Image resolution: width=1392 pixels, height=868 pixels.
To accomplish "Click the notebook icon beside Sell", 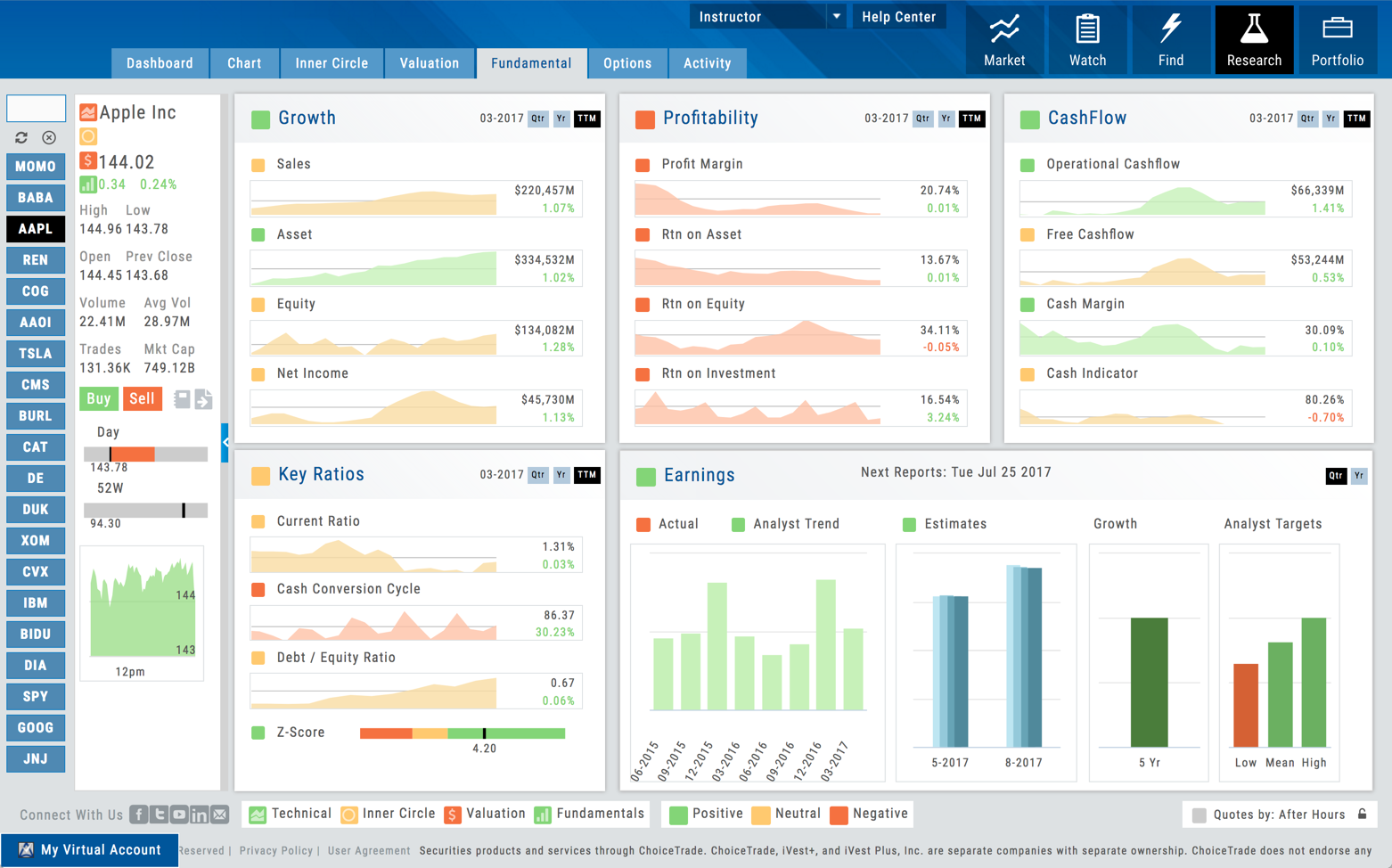I will 182,398.
